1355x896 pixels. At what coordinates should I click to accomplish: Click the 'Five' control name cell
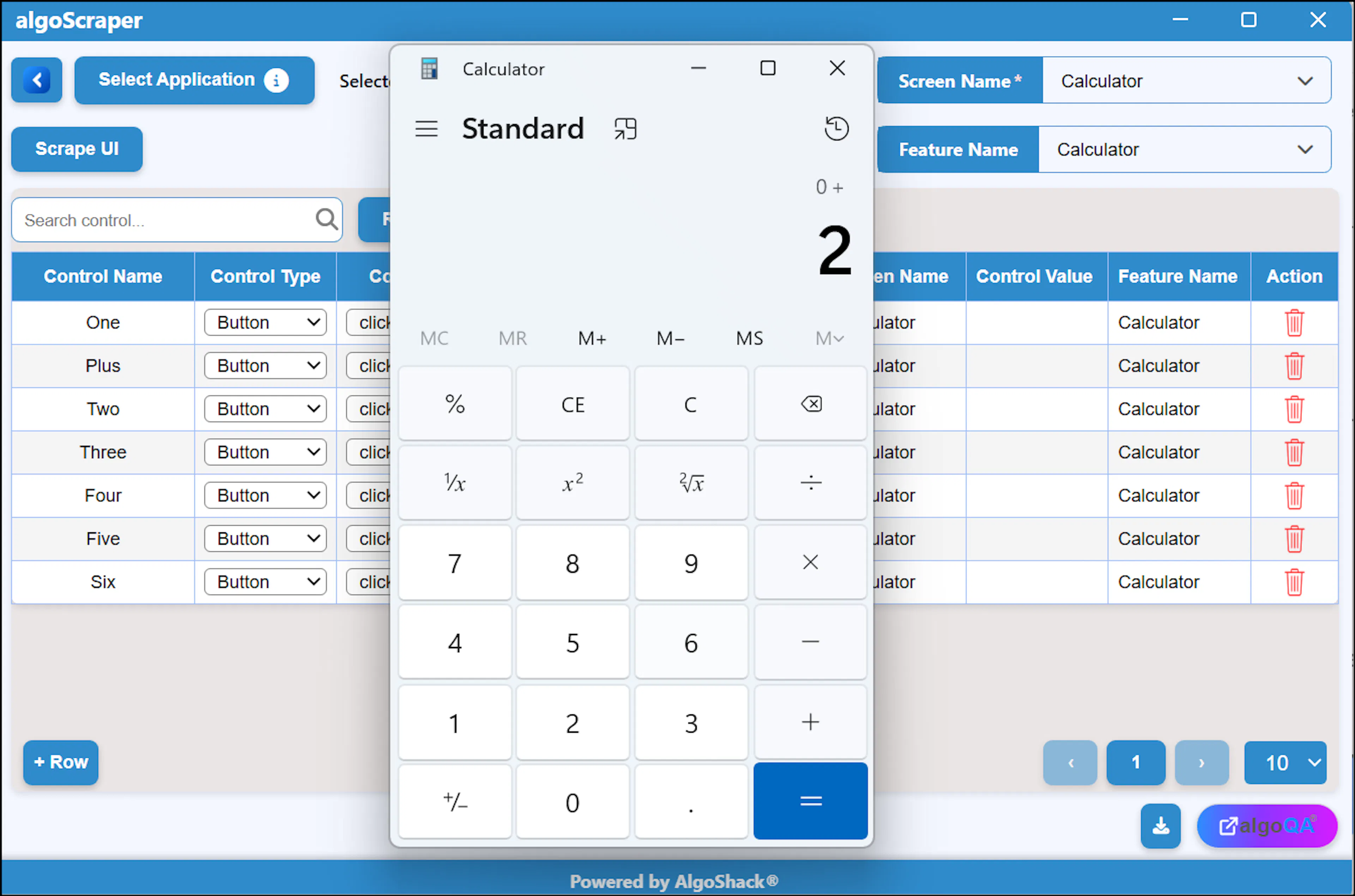coord(103,539)
